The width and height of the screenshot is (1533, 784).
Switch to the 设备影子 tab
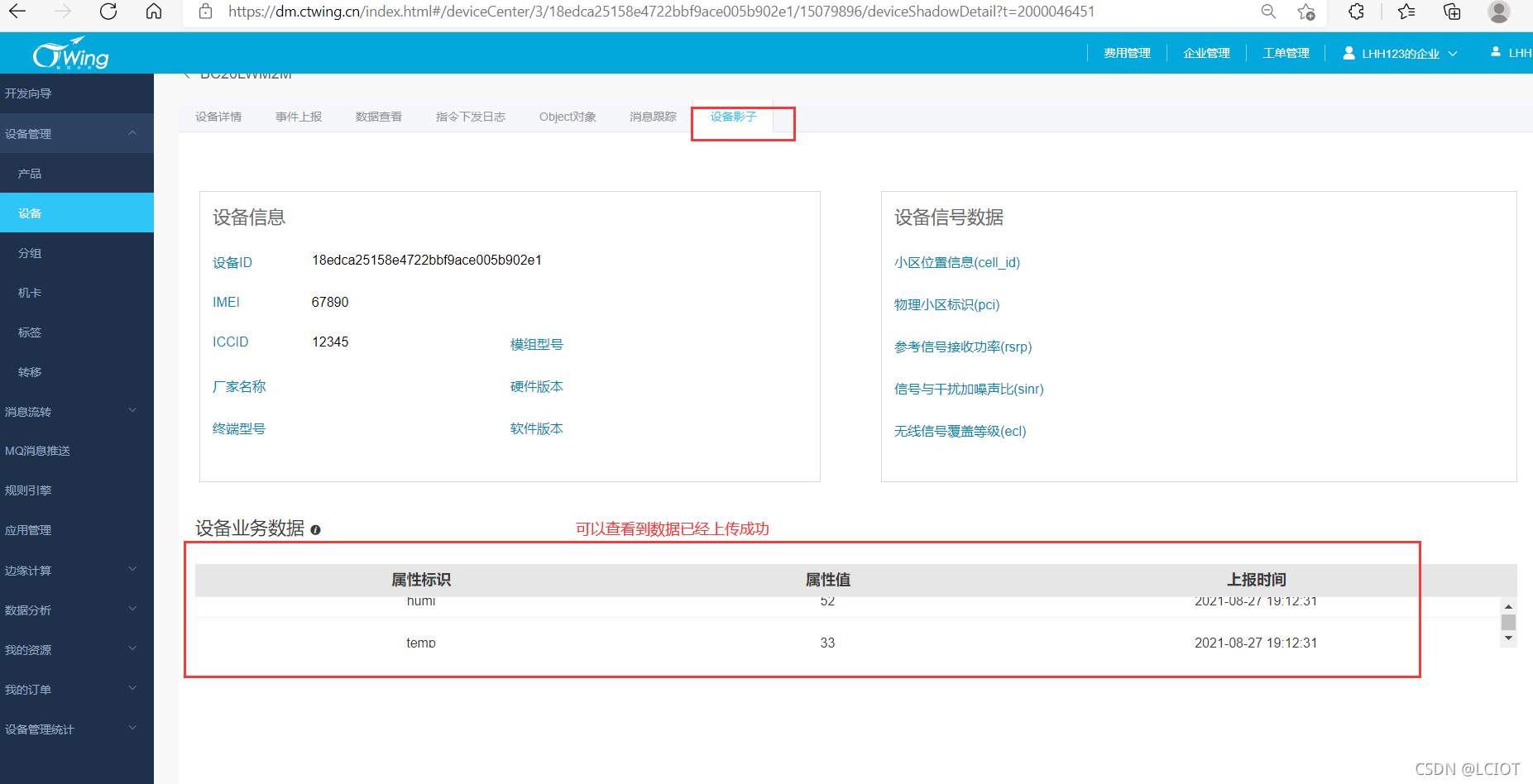tap(733, 117)
